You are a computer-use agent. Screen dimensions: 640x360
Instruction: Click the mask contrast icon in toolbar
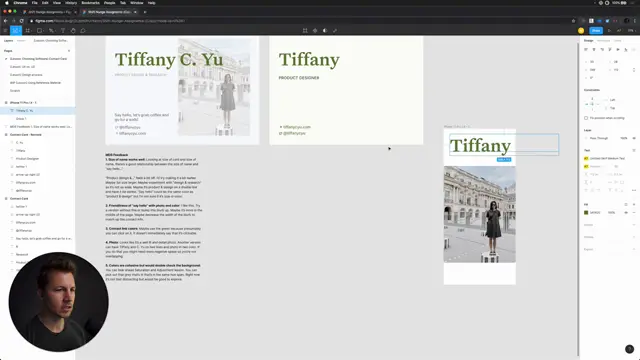[325, 31]
